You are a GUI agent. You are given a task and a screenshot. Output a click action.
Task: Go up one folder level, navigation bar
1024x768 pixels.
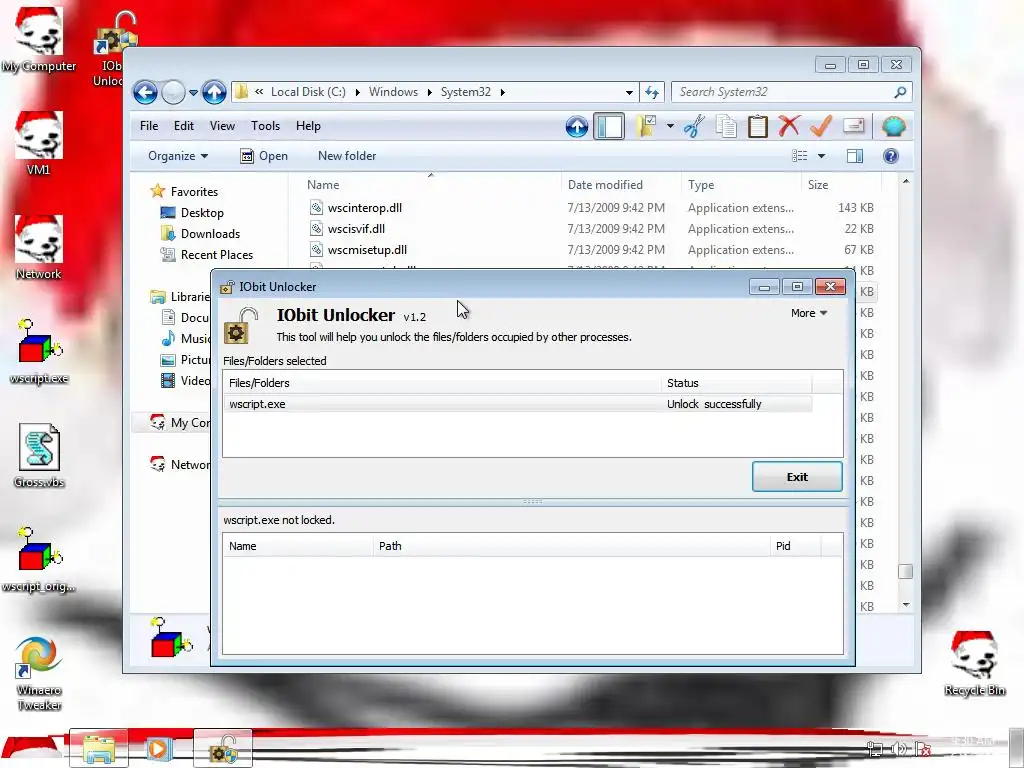(x=214, y=92)
